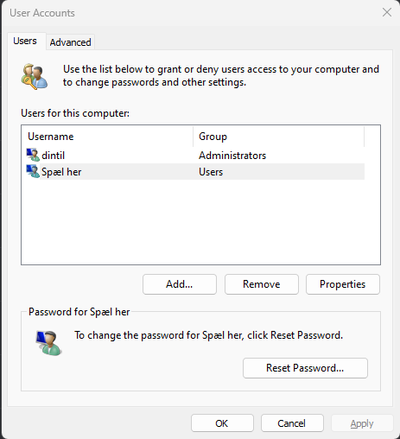Click the dintil user account icon
The height and width of the screenshot is (439, 400).
click(33, 155)
